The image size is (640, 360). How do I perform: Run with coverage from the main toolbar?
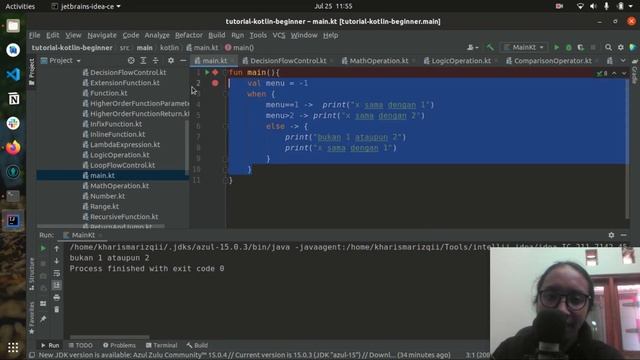coord(580,47)
